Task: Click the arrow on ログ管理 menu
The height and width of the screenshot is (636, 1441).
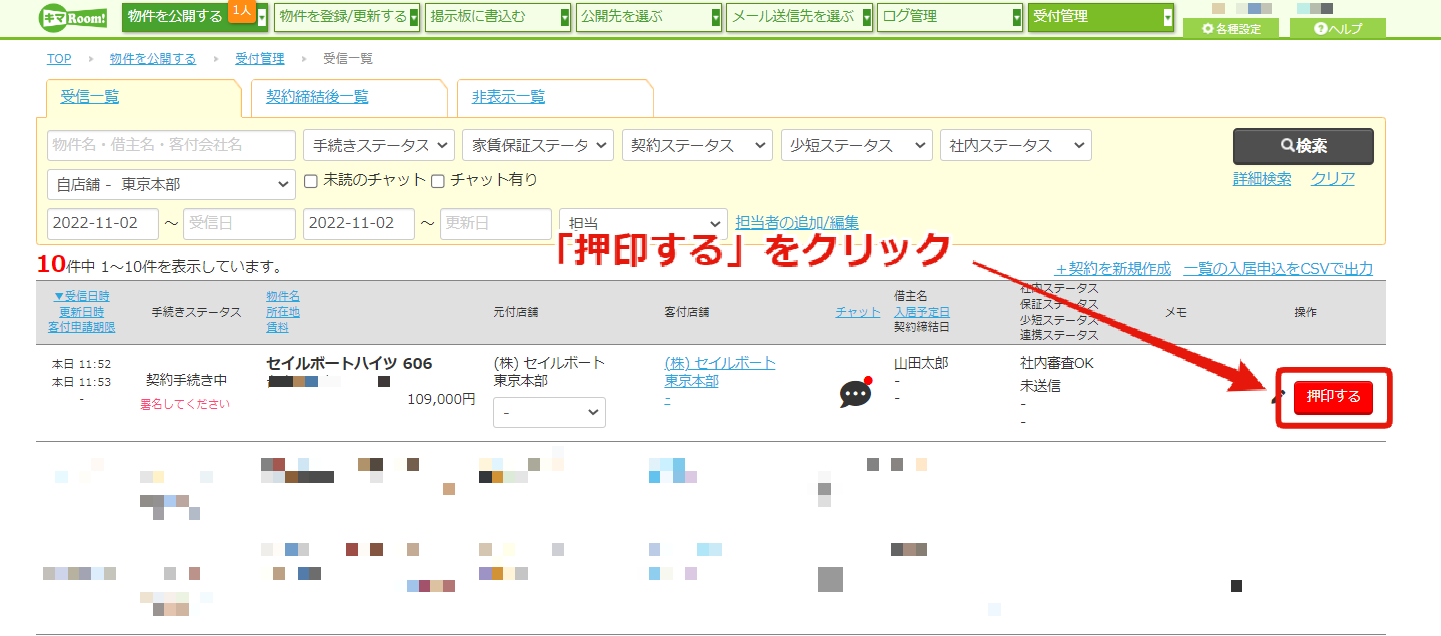Action: pyautogui.click(x=1017, y=17)
